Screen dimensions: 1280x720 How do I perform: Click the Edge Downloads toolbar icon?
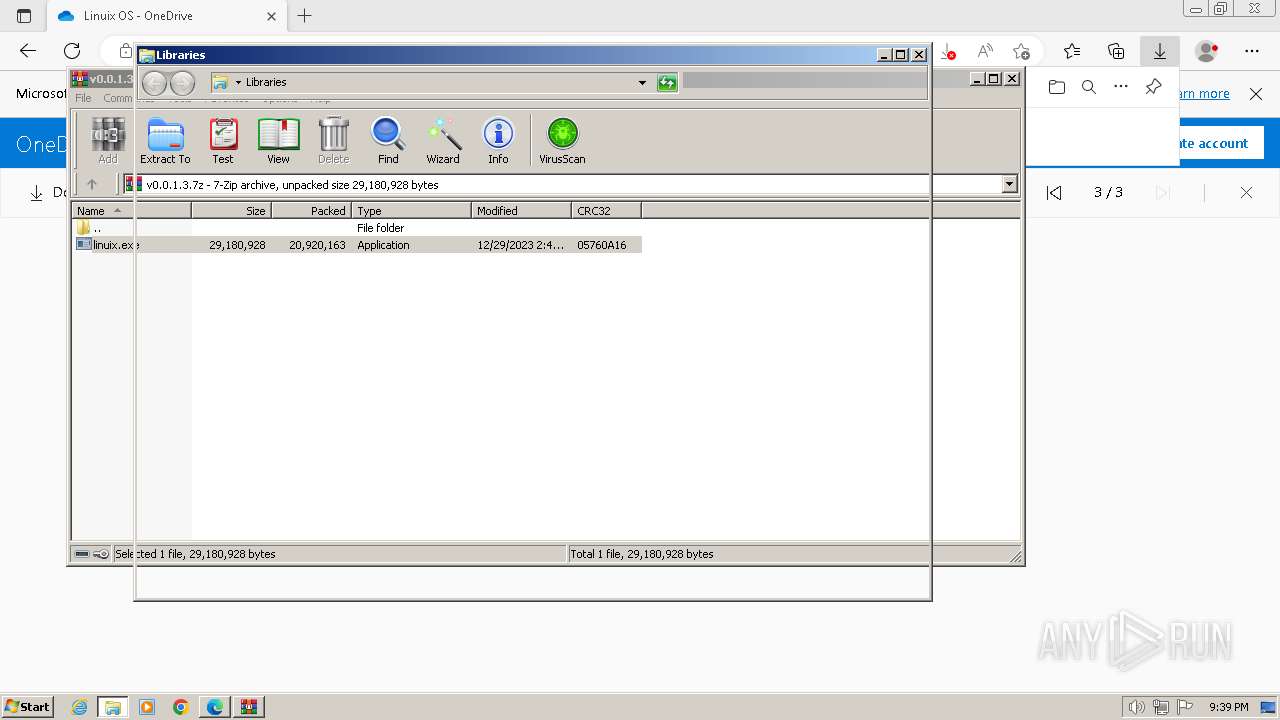(1160, 51)
